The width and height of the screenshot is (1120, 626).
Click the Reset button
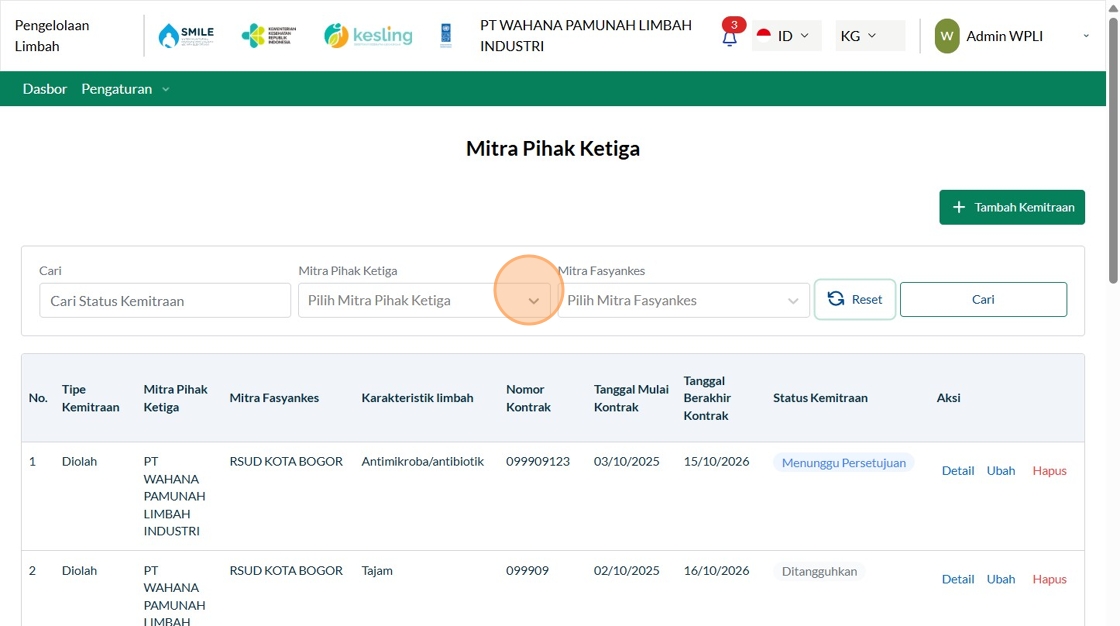[x=854, y=299]
